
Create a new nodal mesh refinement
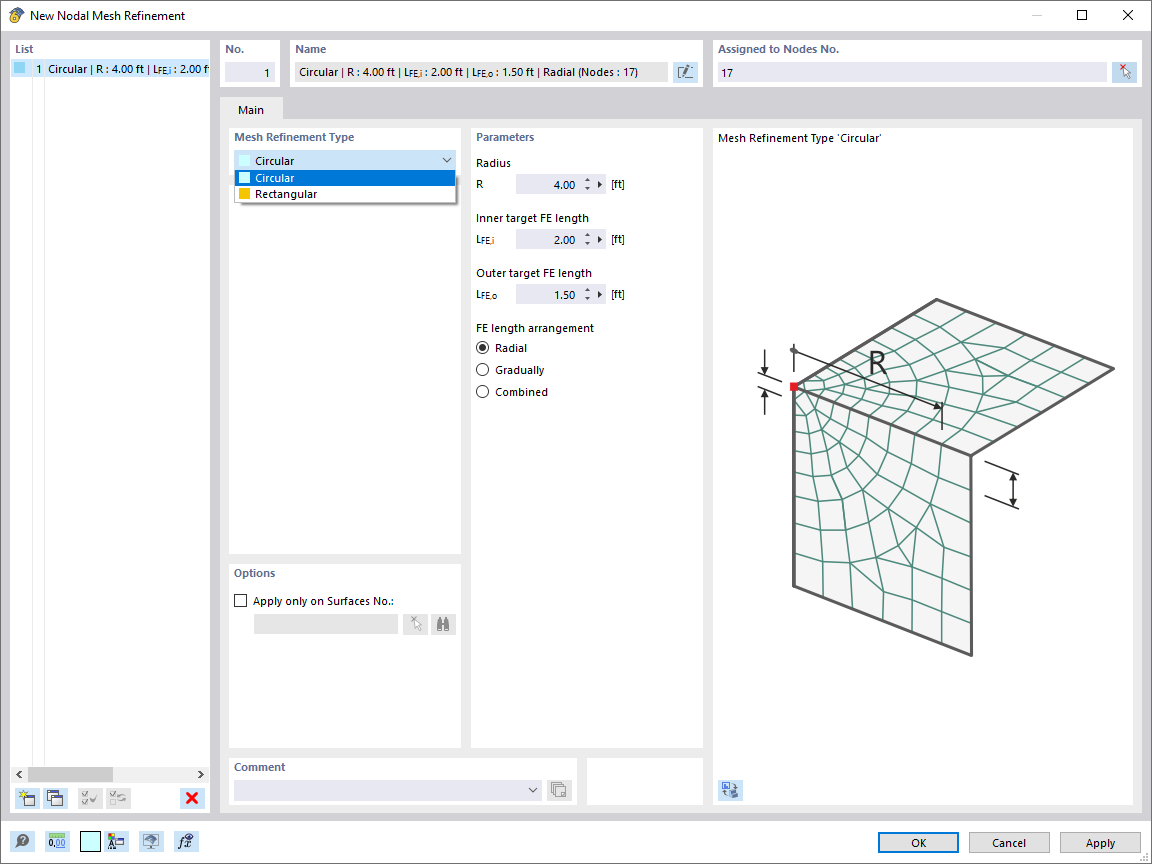tap(25, 798)
